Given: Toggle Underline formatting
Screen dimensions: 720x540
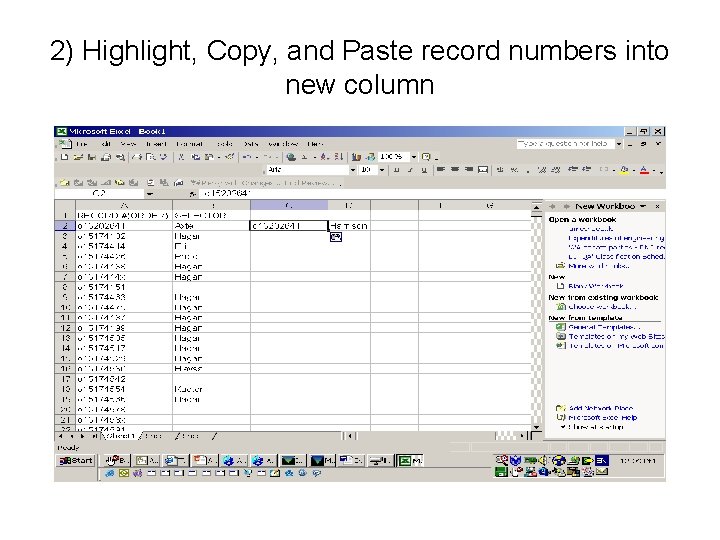Looking at the screenshot, I should click(424, 169).
